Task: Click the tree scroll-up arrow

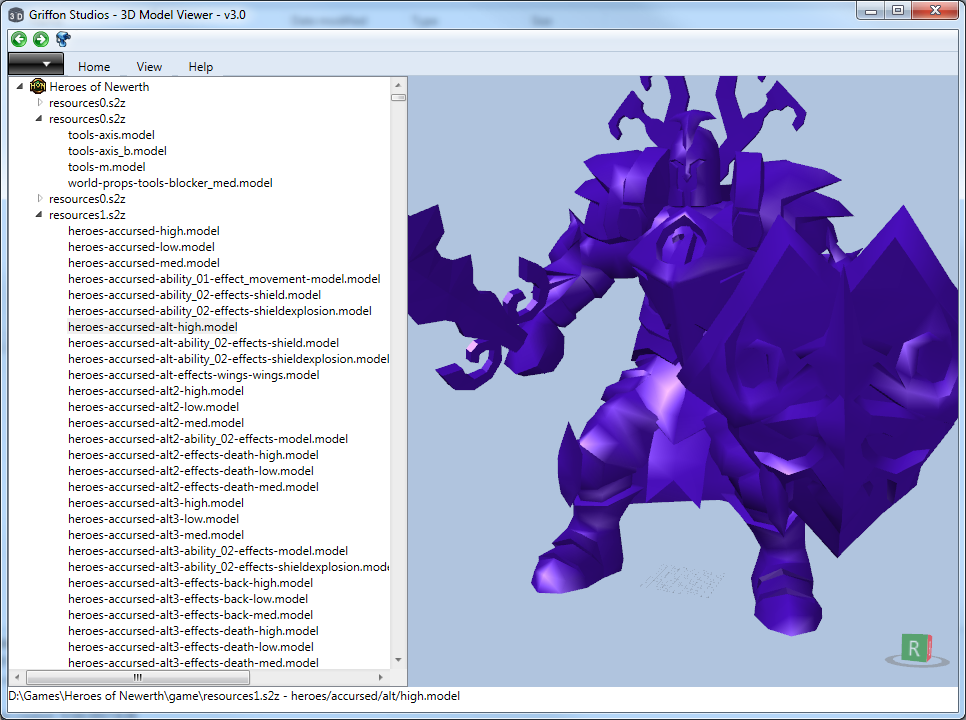Action: (398, 85)
